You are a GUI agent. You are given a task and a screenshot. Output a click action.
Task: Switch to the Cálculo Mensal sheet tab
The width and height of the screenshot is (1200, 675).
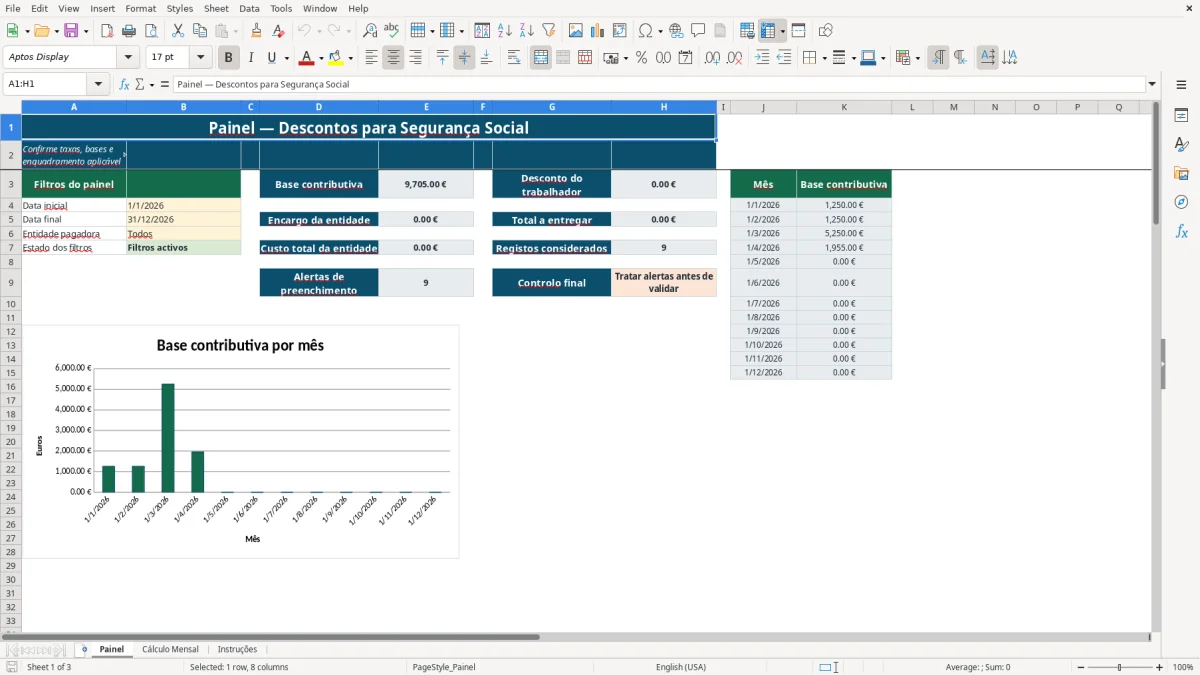tap(170, 649)
